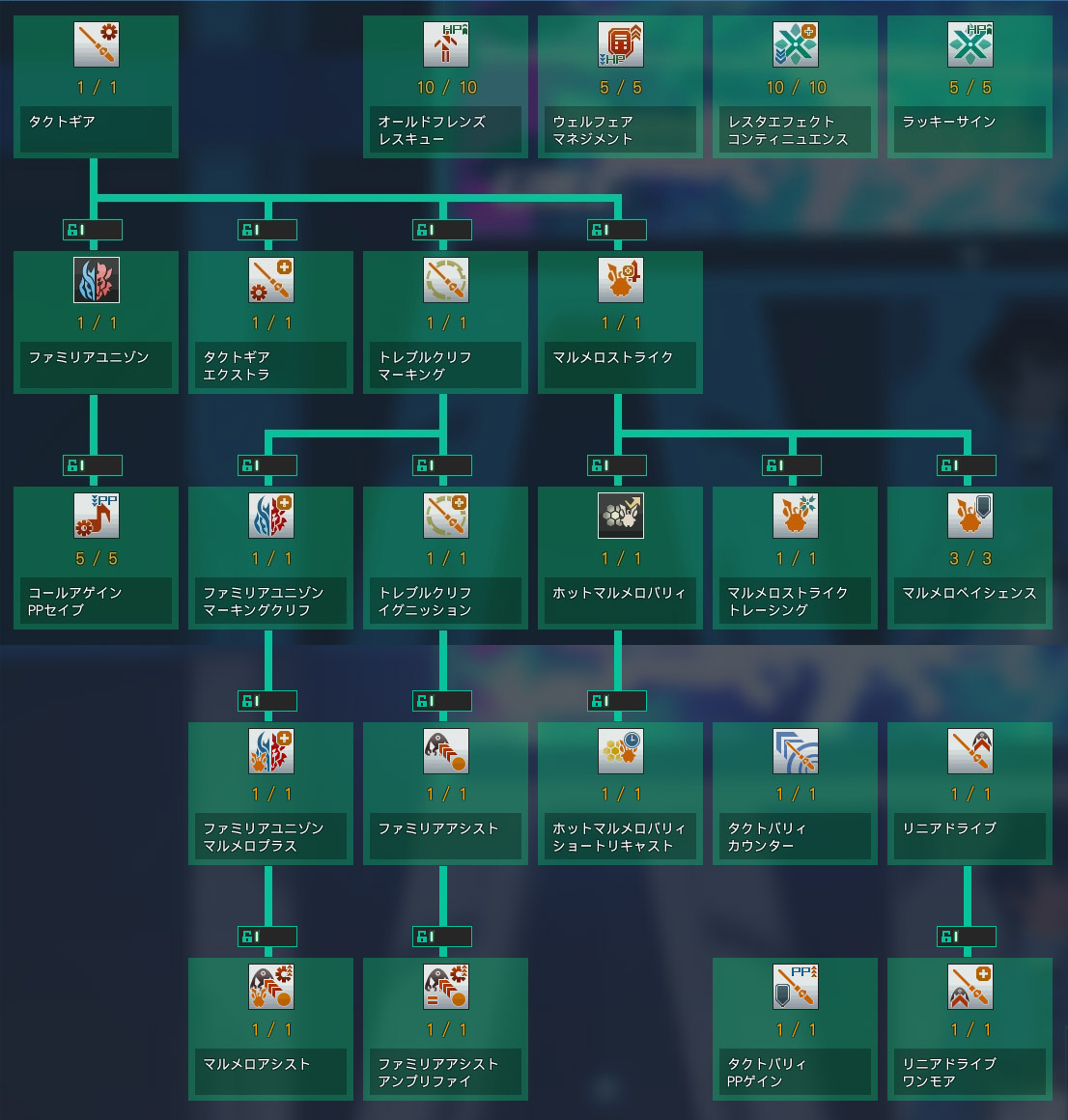This screenshot has height=1120, width=1068.
Task: Select the ホットマルメロパリィ skill icon
Action: pos(620,516)
